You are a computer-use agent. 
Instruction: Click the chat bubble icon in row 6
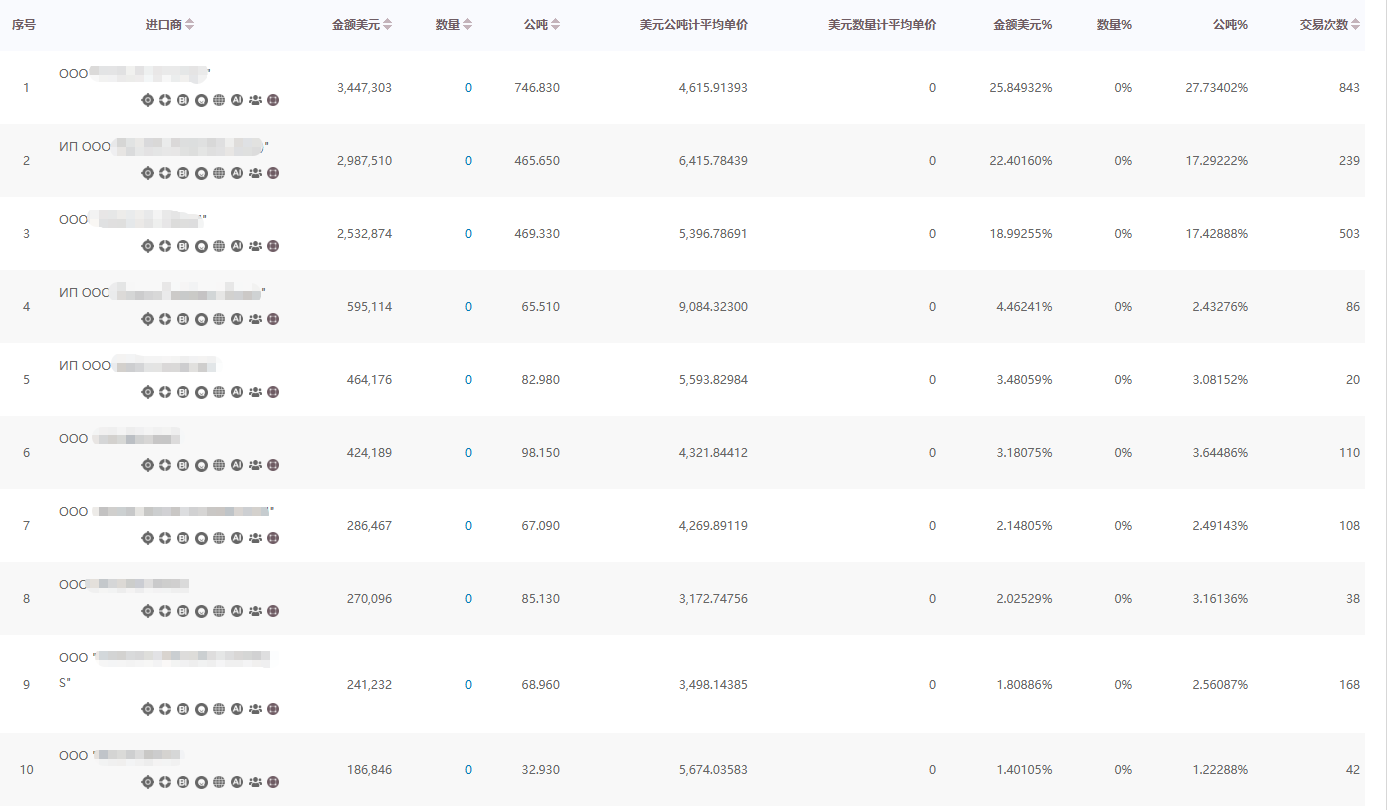(201, 465)
